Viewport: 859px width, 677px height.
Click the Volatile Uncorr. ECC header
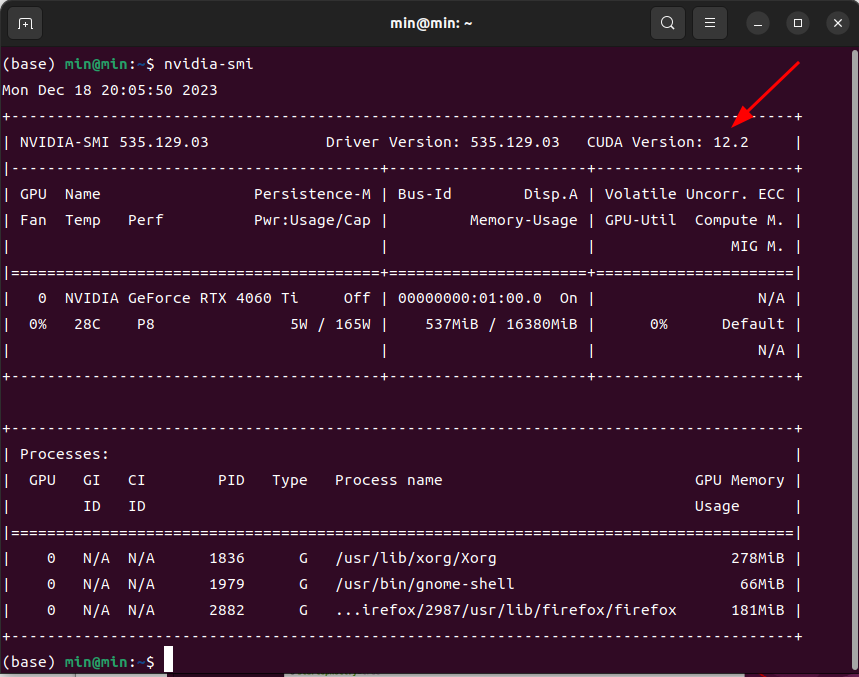(695, 194)
